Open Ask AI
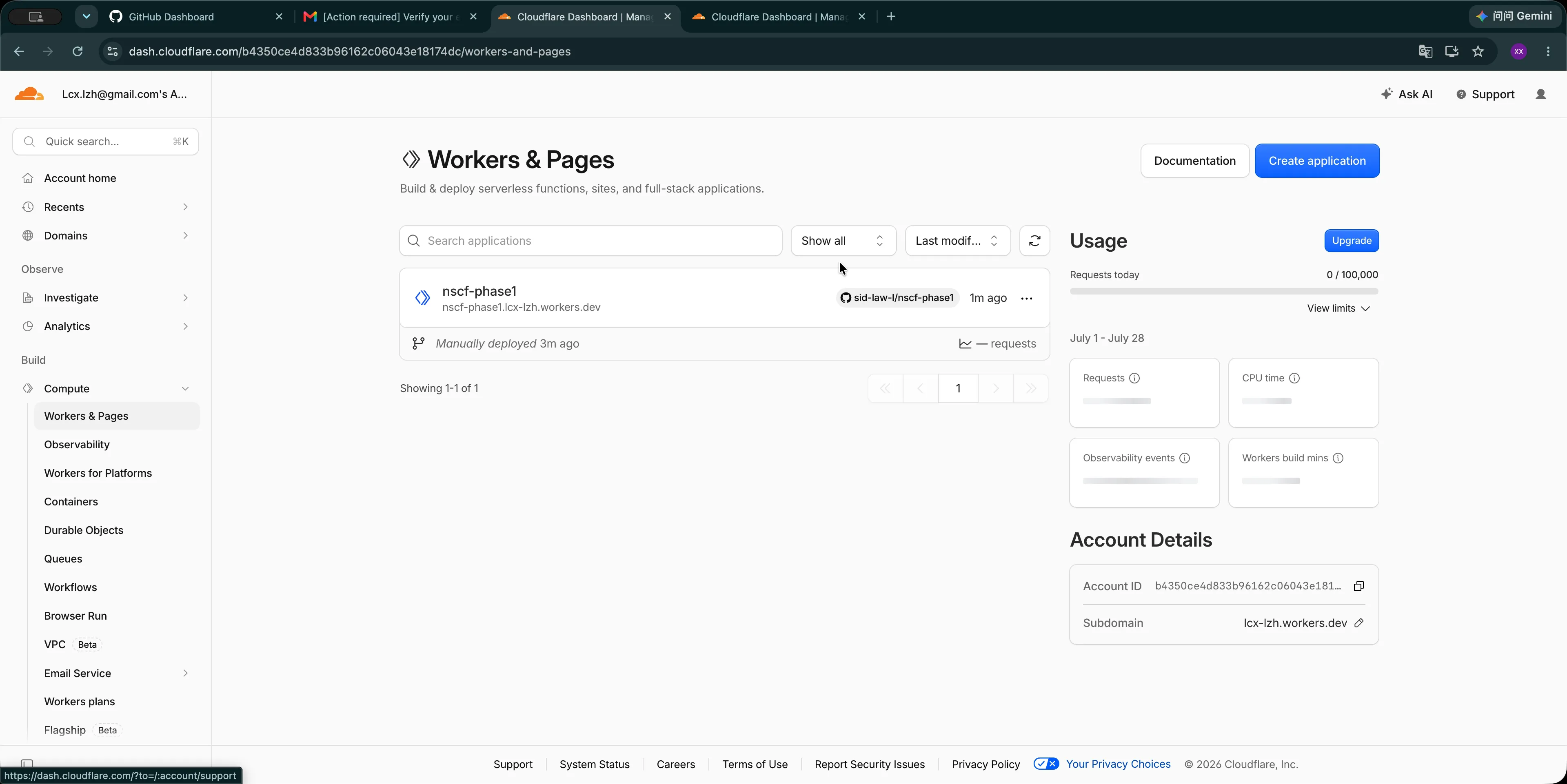This screenshot has width=1567, height=784. pos(1406,94)
